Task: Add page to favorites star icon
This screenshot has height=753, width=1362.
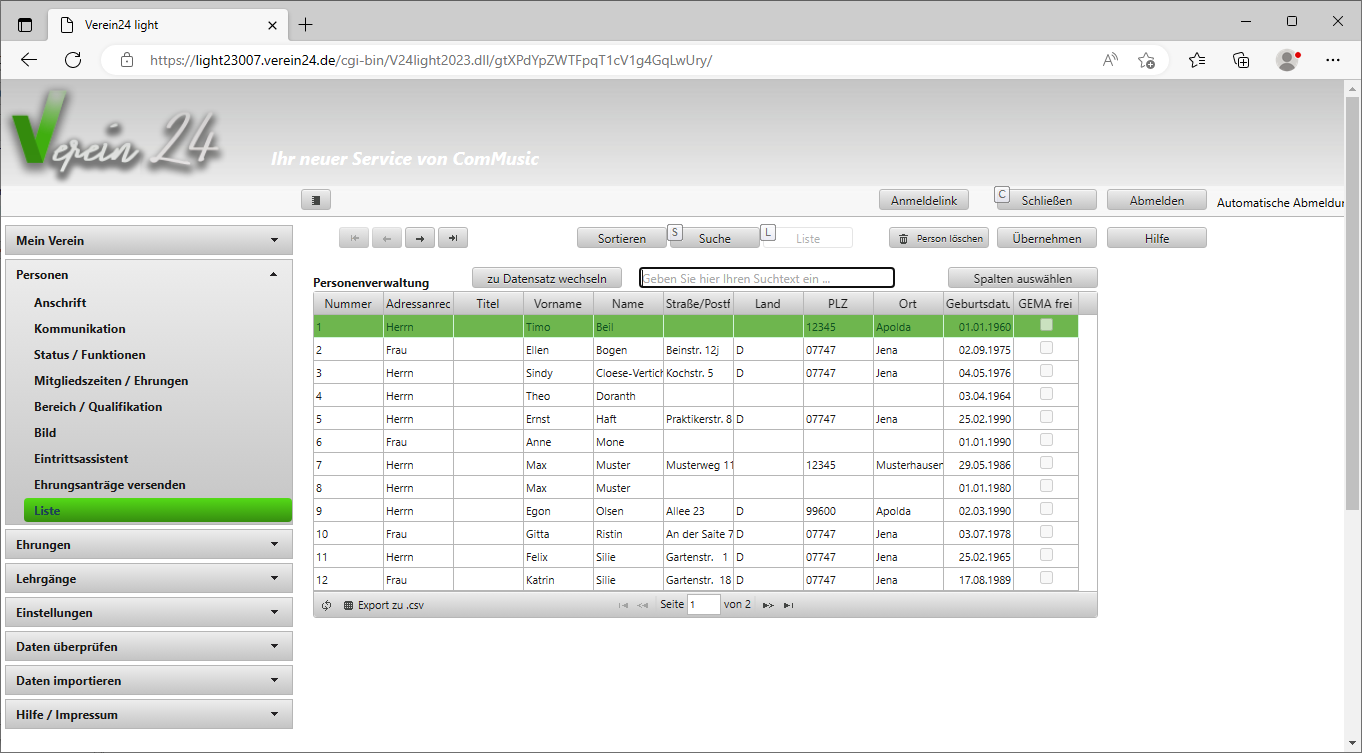Action: (1146, 60)
